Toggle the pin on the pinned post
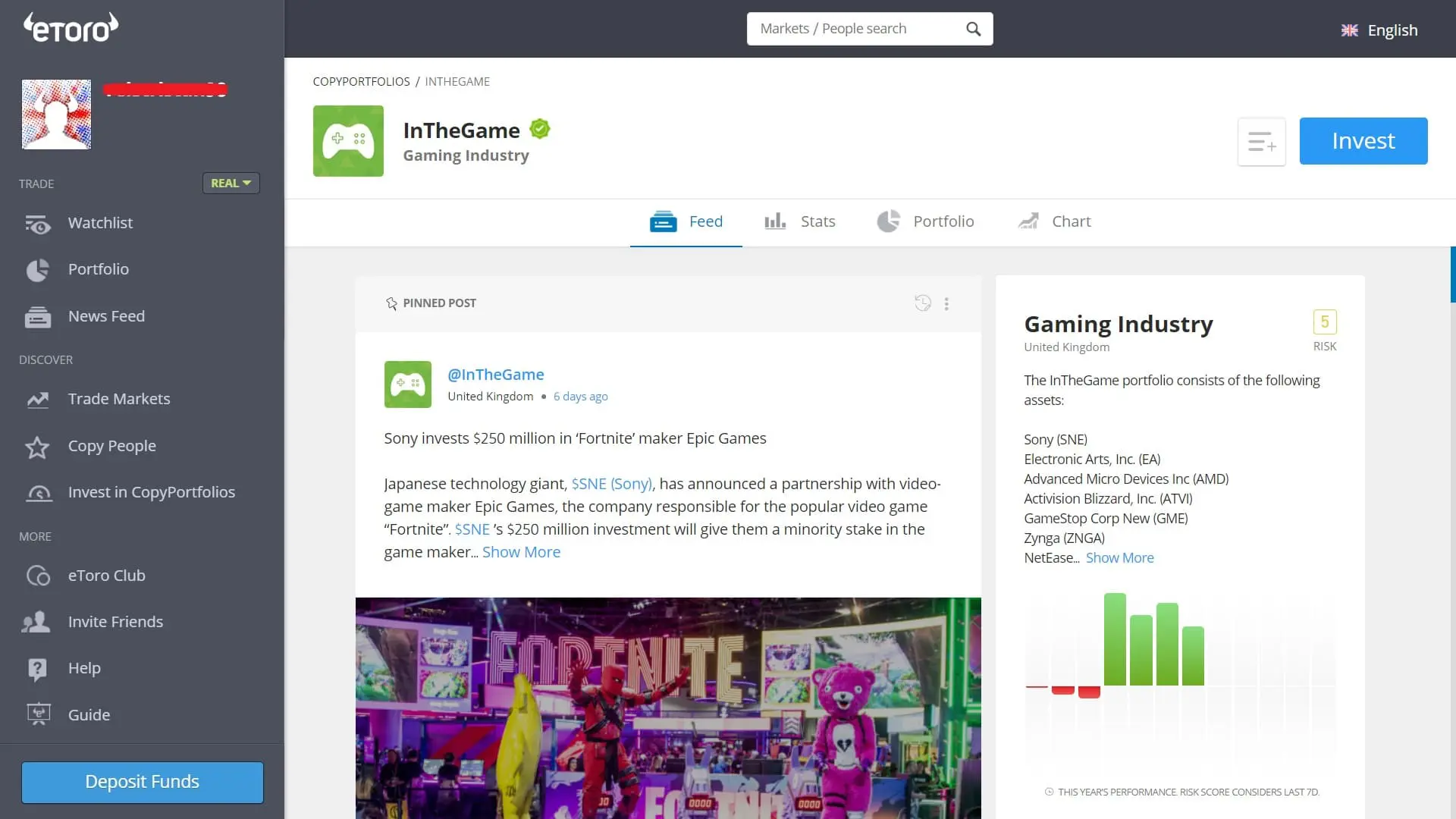The height and width of the screenshot is (819, 1456). point(392,303)
